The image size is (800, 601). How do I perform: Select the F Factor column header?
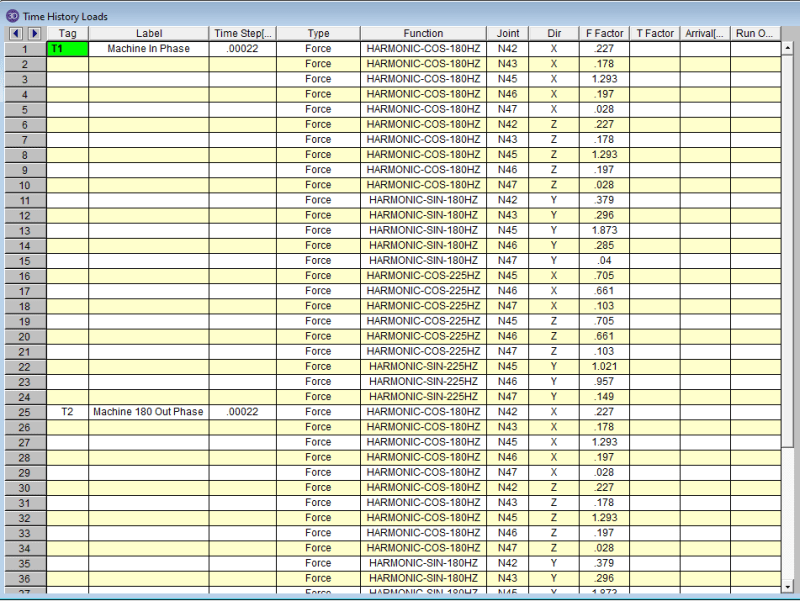(605, 34)
